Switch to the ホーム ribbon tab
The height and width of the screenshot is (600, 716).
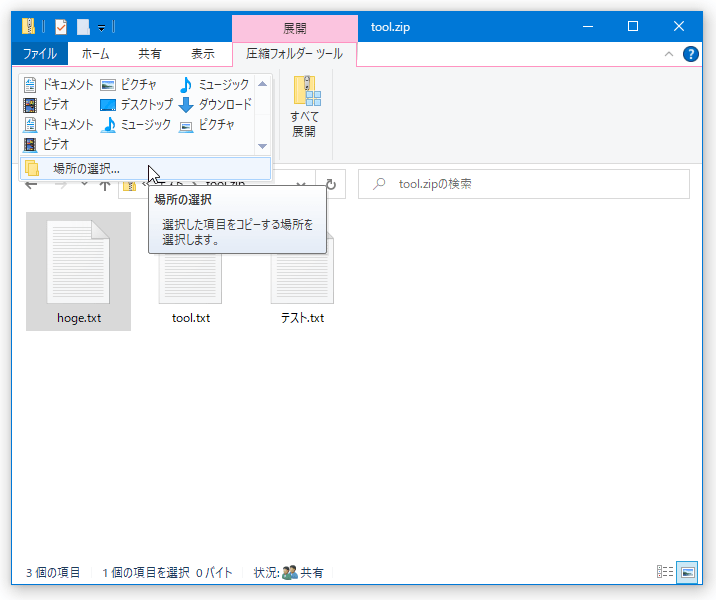(x=95, y=54)
